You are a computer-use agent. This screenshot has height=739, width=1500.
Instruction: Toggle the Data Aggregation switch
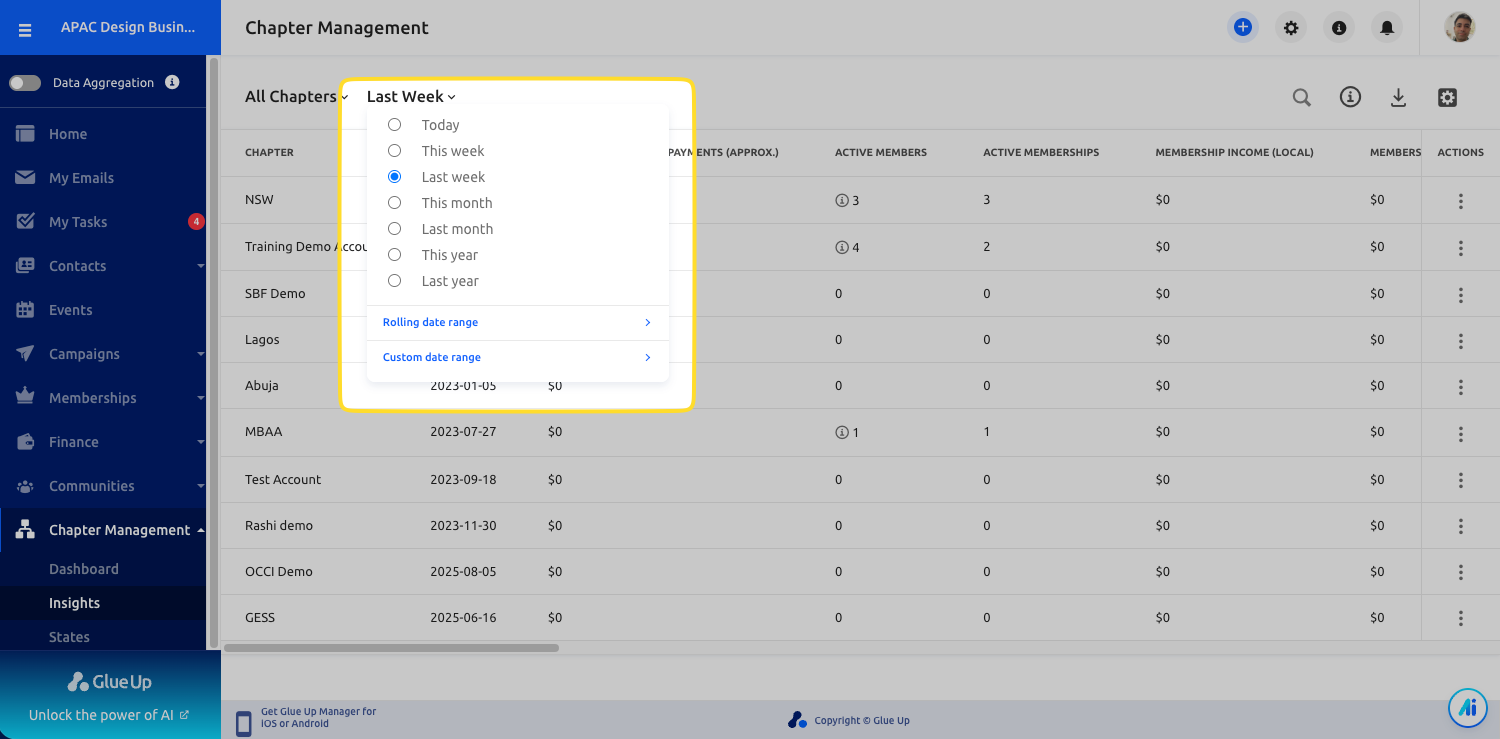pos(25,83)
